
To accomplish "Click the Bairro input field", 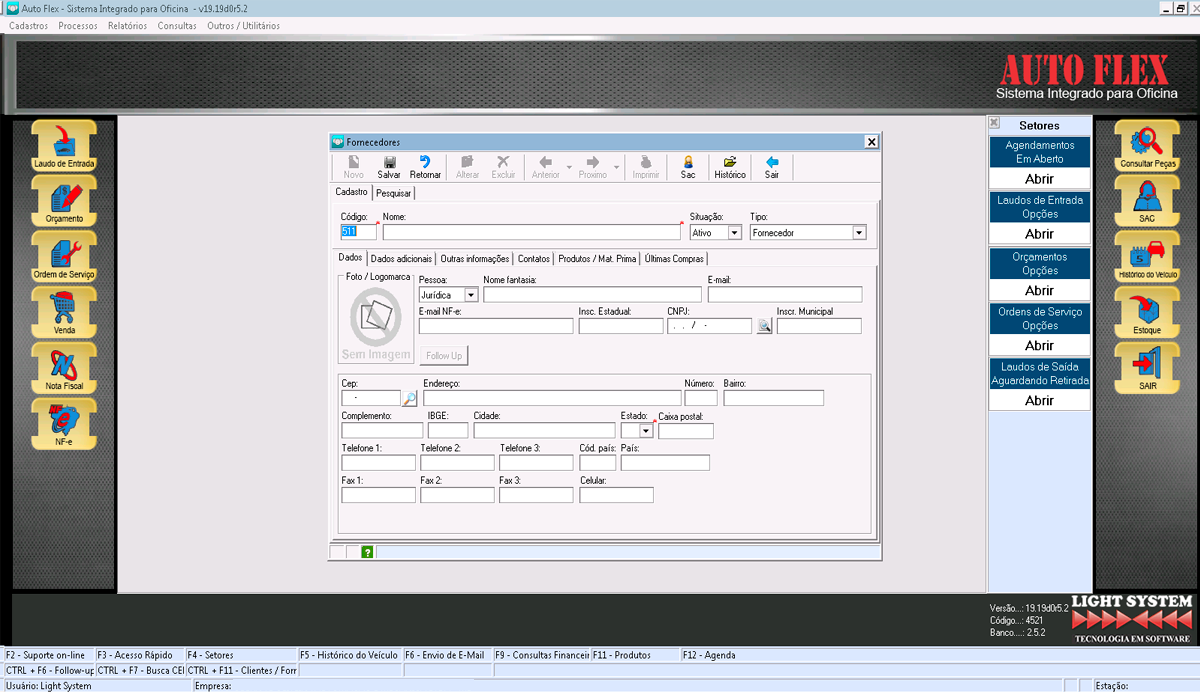I will click(774, 398).
